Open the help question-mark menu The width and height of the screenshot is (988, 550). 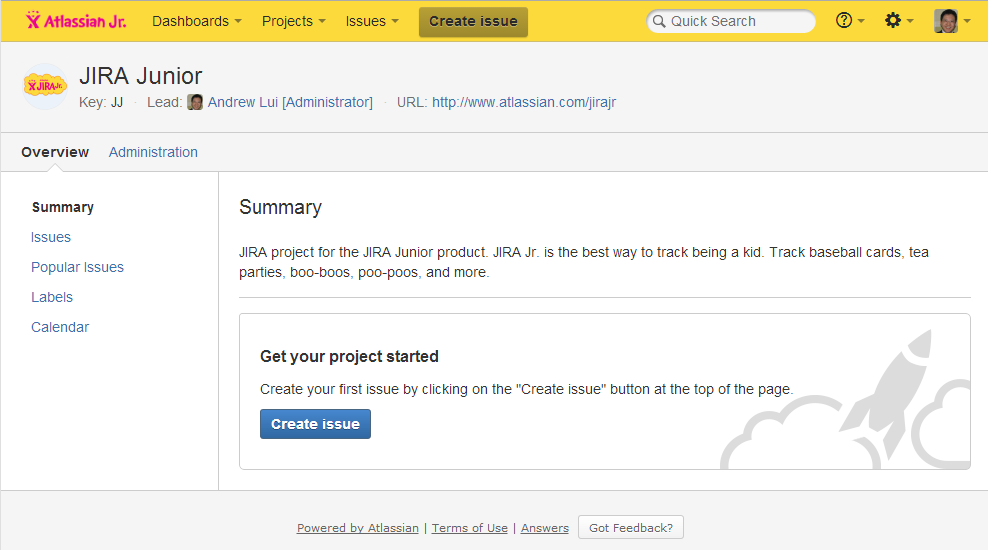849,21
